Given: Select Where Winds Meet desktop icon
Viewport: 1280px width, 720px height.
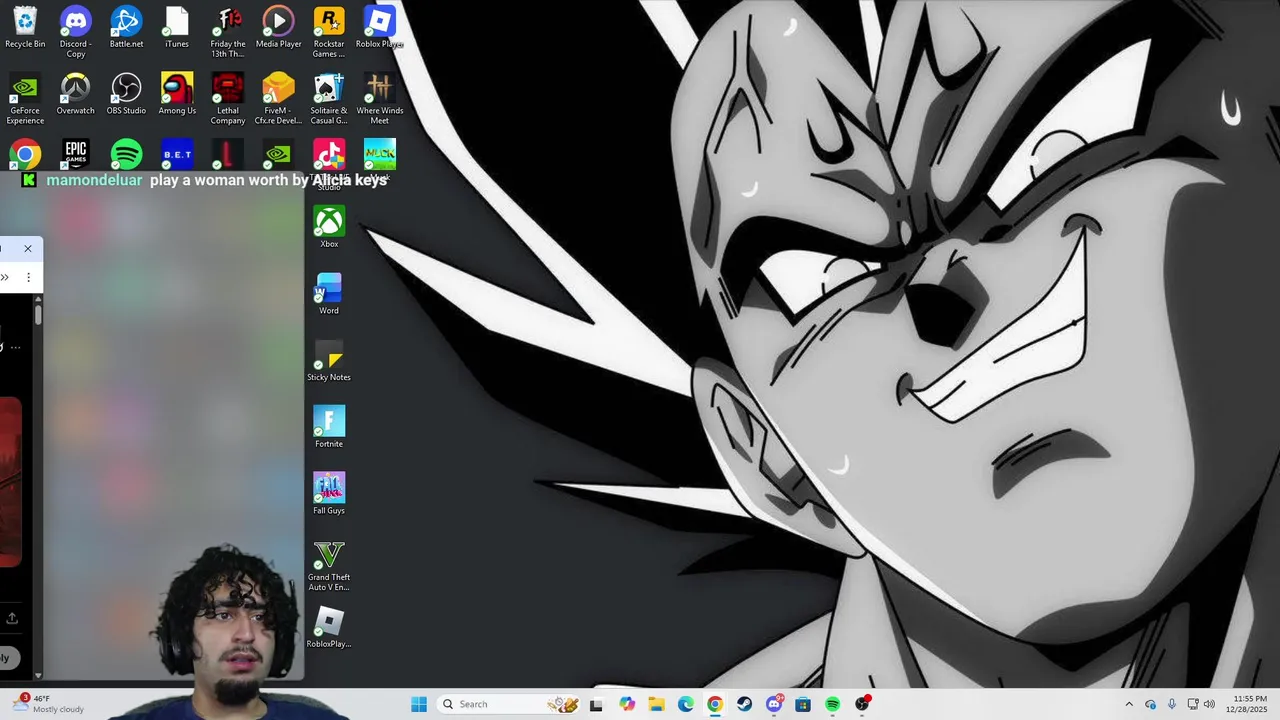Looking at the screenshot, I should point(379,99).
